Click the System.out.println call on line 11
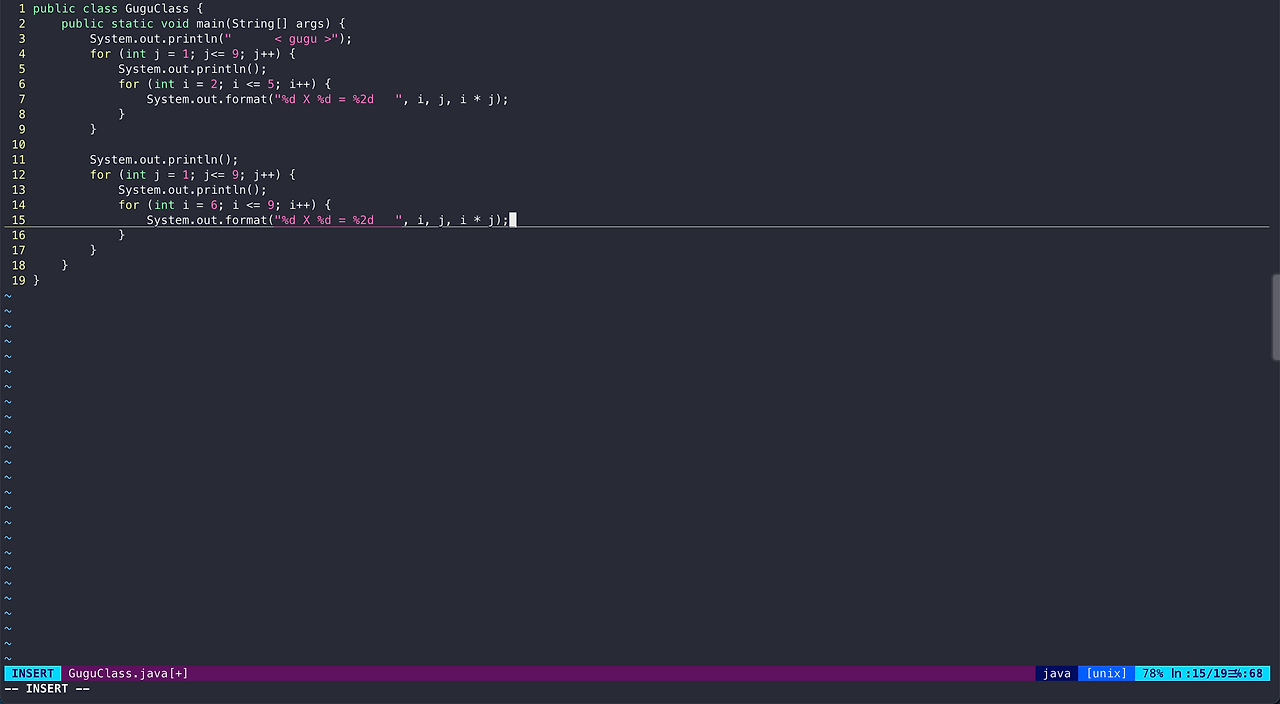The image size is (1280, 704). [x=163, y=159]
